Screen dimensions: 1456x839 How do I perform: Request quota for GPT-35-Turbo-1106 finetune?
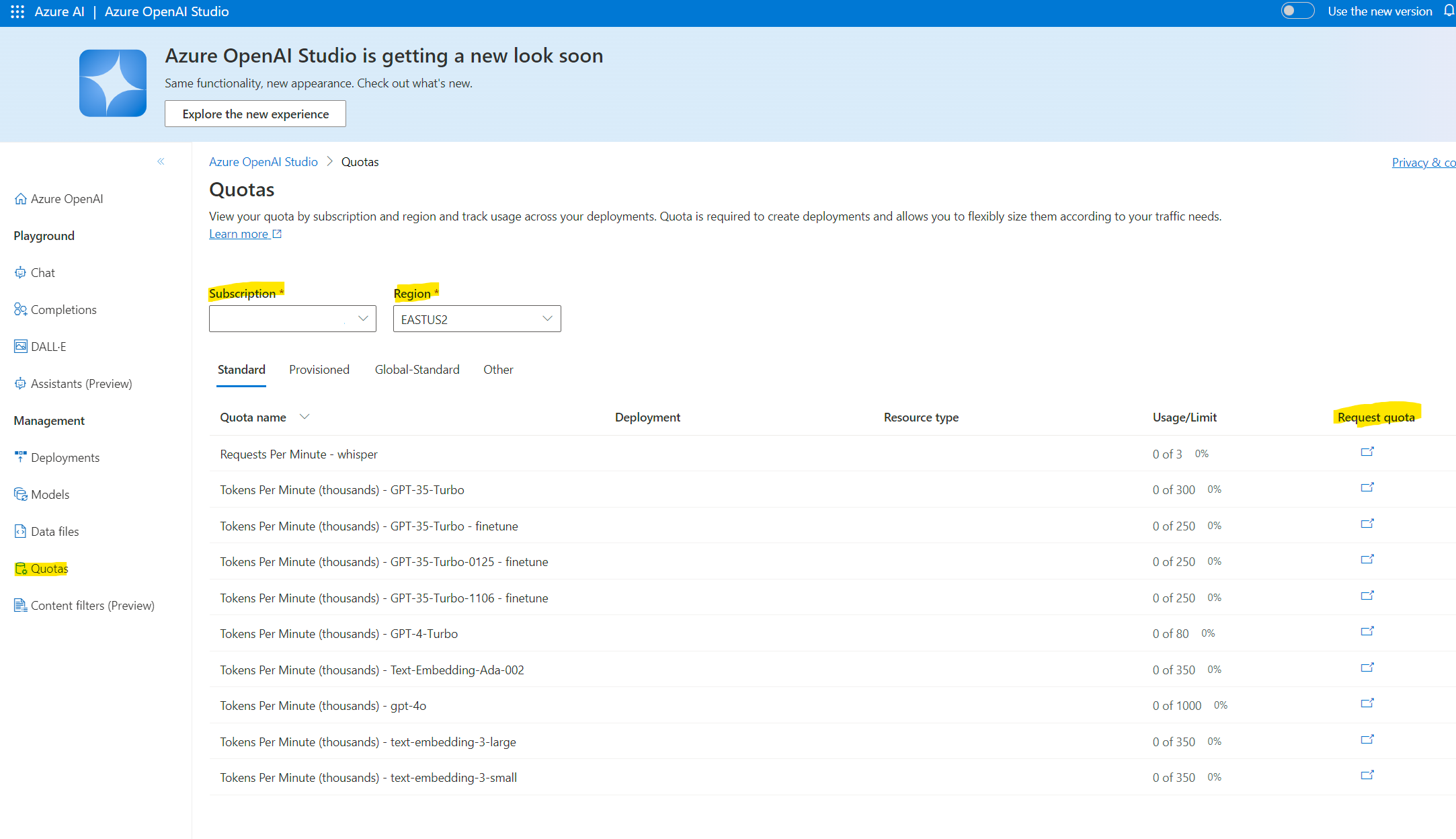(1367, 596)
